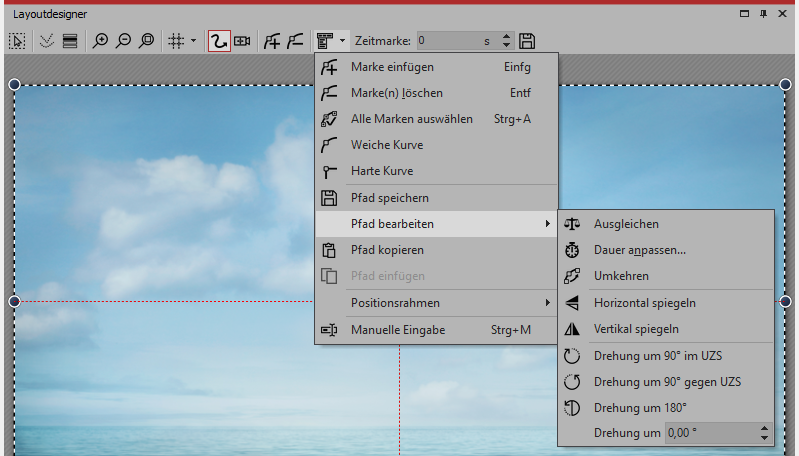Click the save icon beside Zeitmarke
This screenshot has width=799, height=456.
(527, 41)
